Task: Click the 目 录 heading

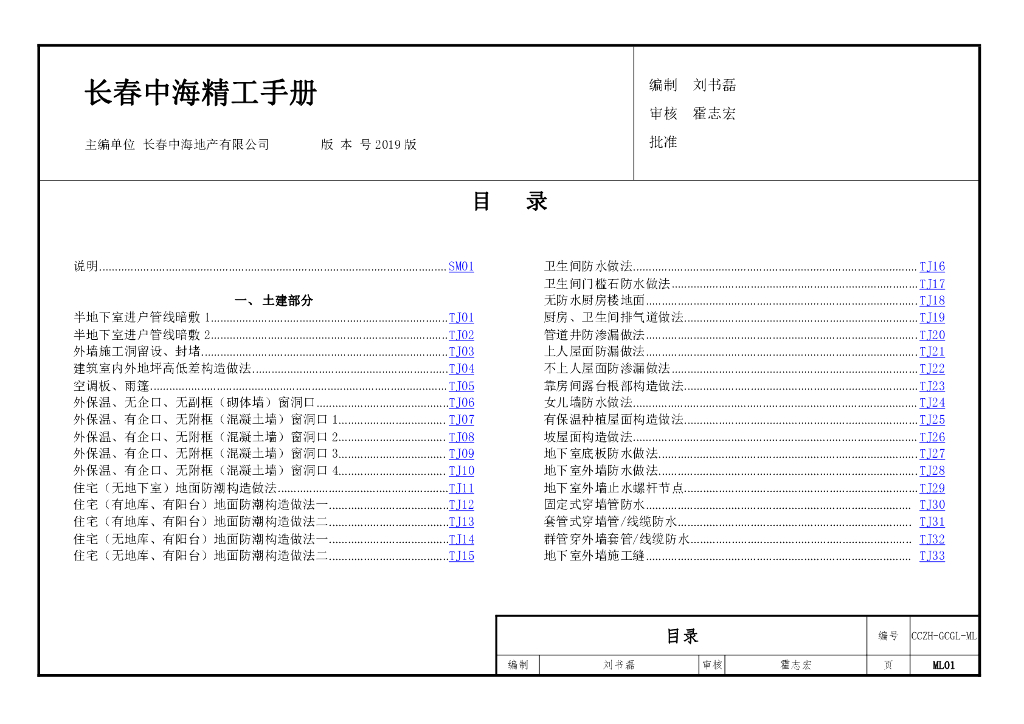Action: pyautogui.click(x=510, y=201)
